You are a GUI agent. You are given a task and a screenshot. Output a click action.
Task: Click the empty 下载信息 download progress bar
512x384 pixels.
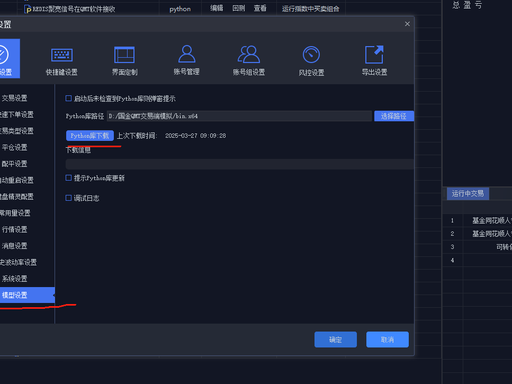pyautogui.click(x=240, y=164)
